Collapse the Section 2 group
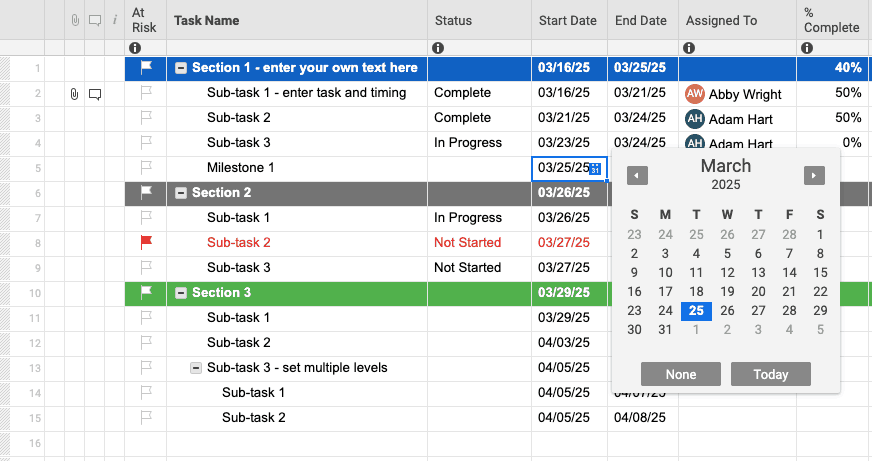 pos(181,193)
